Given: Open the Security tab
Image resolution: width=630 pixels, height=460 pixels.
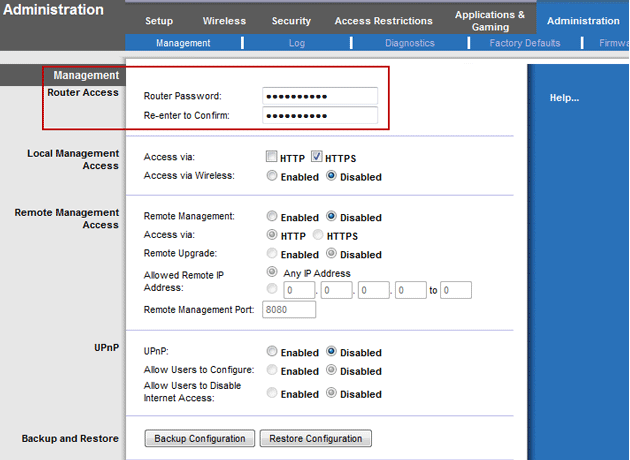Looking at the screenshot, I should pos(291,21).
